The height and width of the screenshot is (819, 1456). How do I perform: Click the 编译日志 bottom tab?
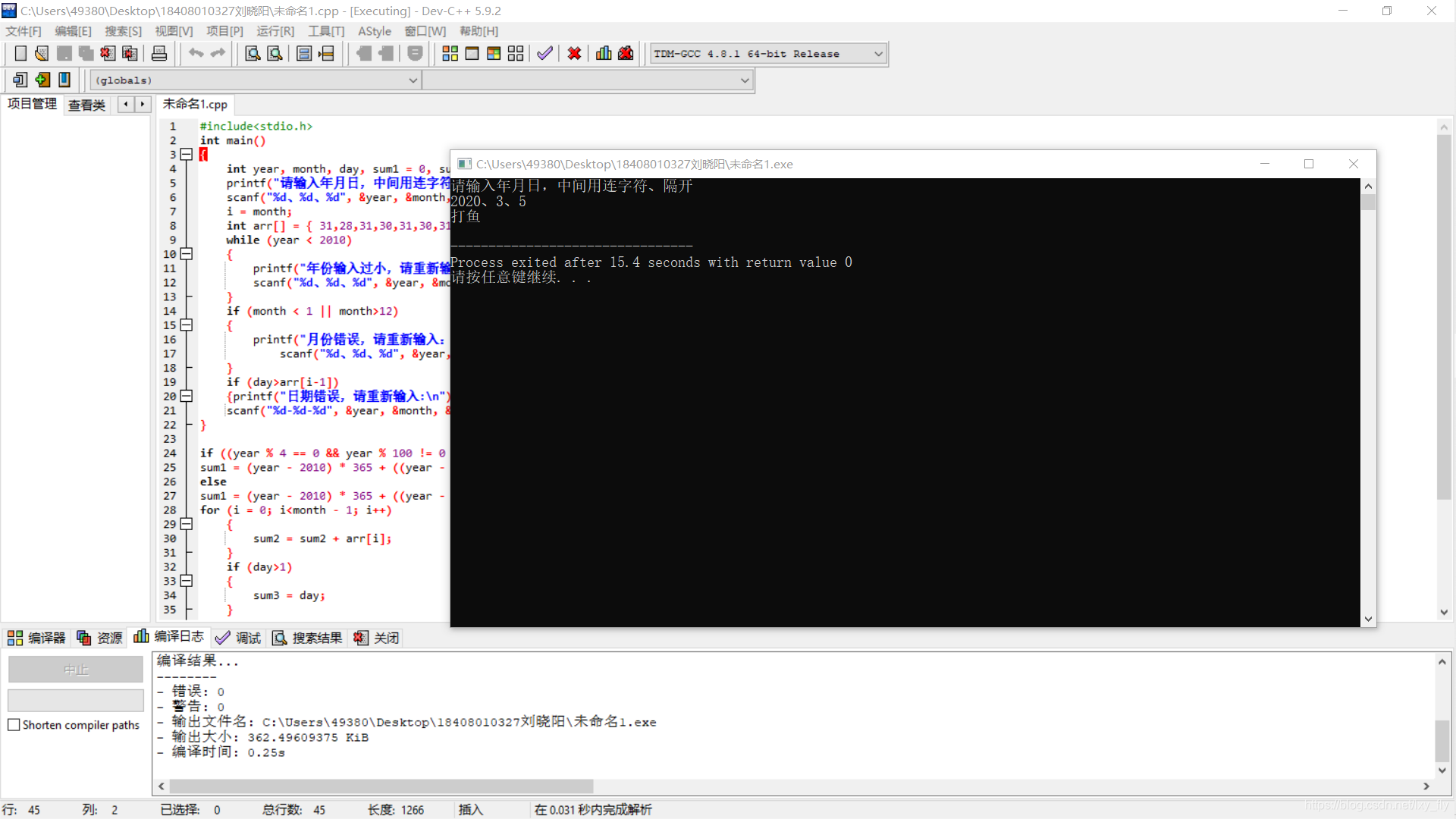click(x=169, y=637)
